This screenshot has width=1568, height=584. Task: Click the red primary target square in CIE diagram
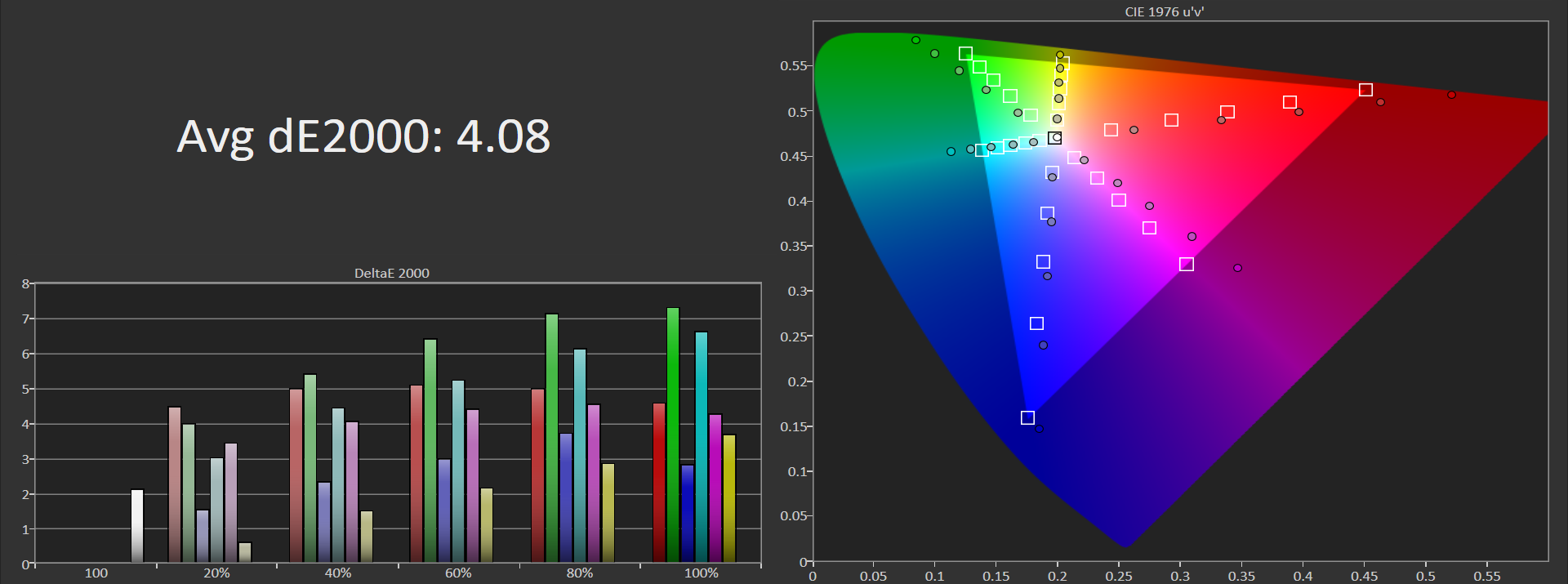tap(1365, 90)
